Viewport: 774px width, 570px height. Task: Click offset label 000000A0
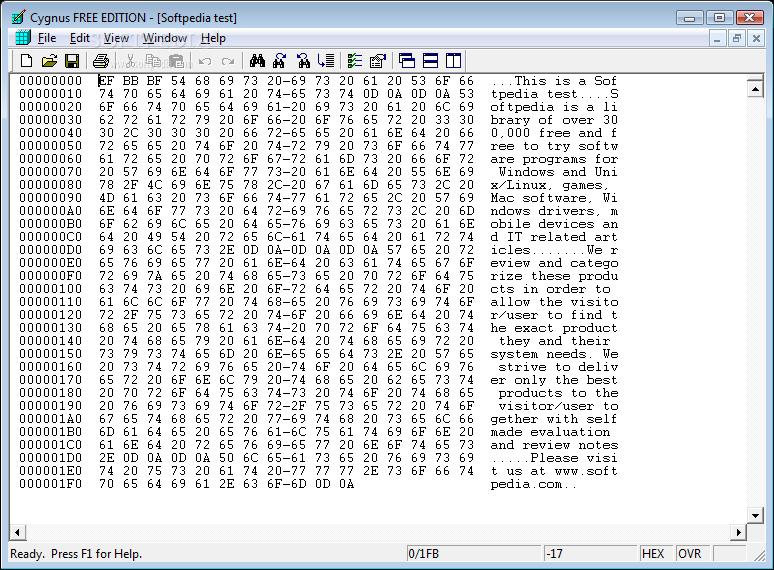click(50, 211)
